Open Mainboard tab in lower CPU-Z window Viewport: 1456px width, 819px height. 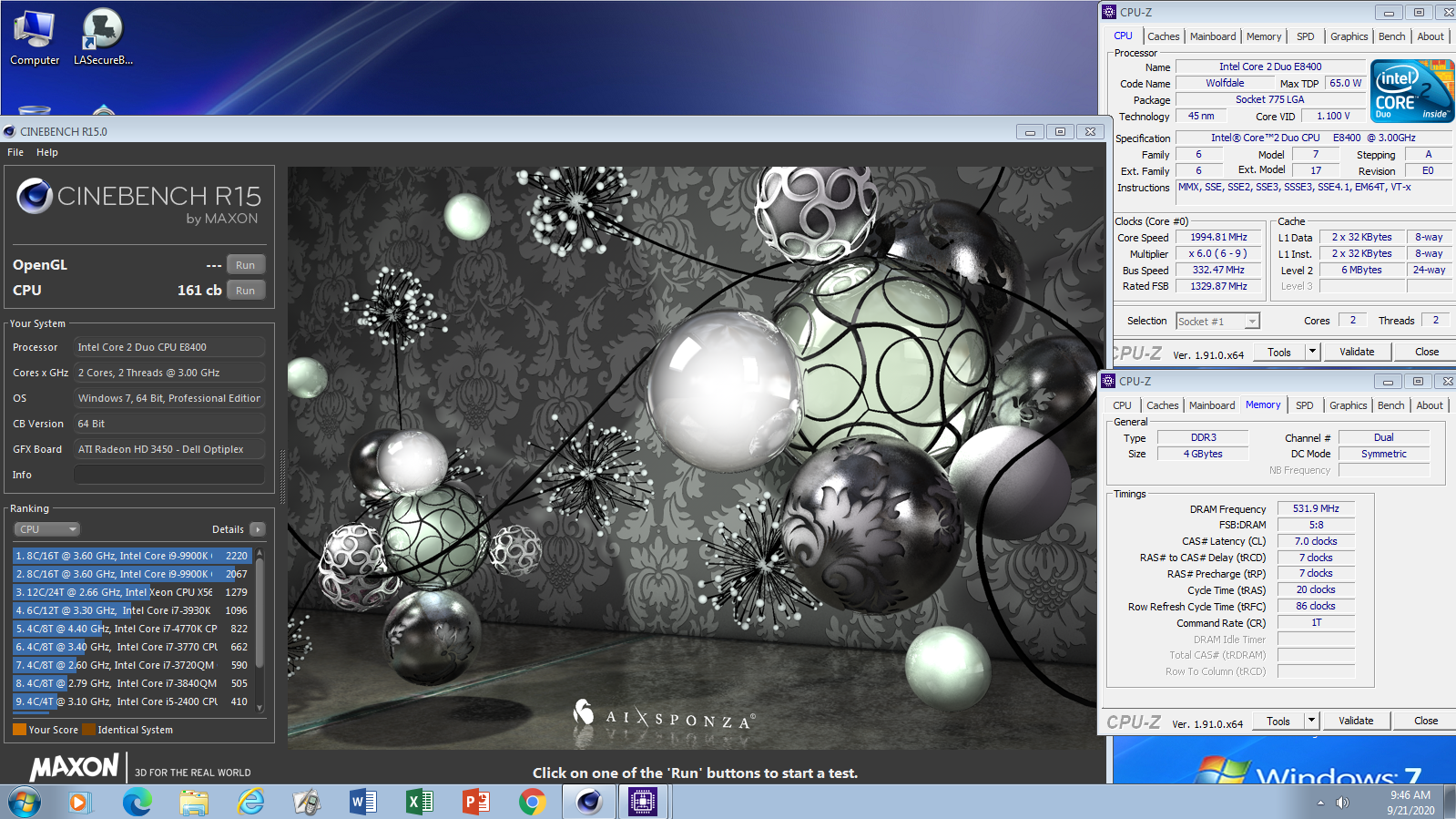pos(1212,405)
